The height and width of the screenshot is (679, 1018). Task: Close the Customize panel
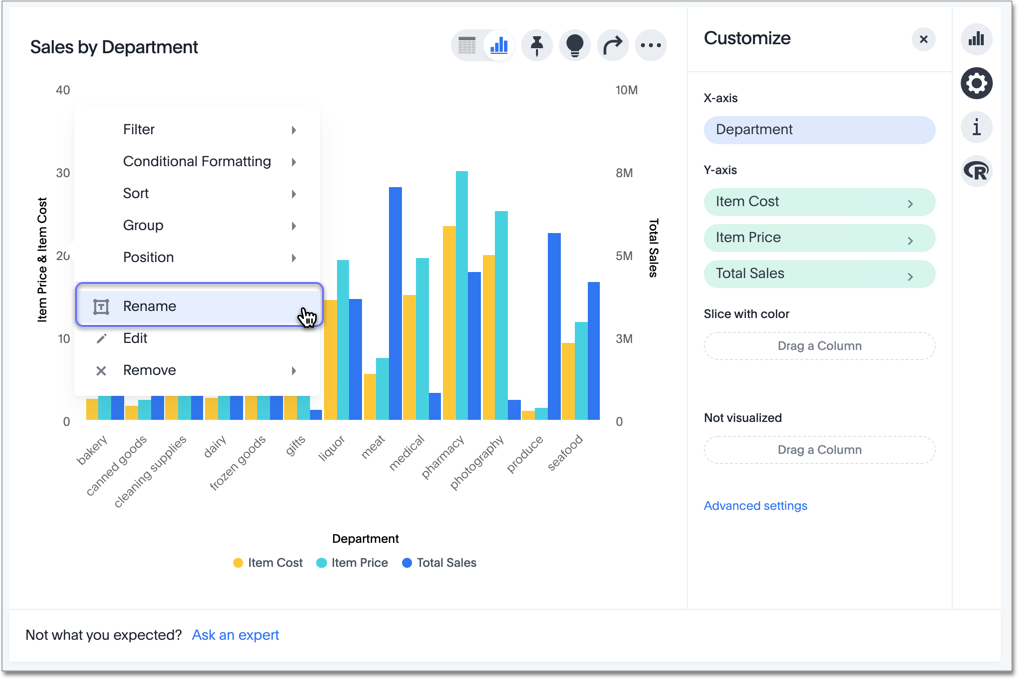(x=923, y=39)
